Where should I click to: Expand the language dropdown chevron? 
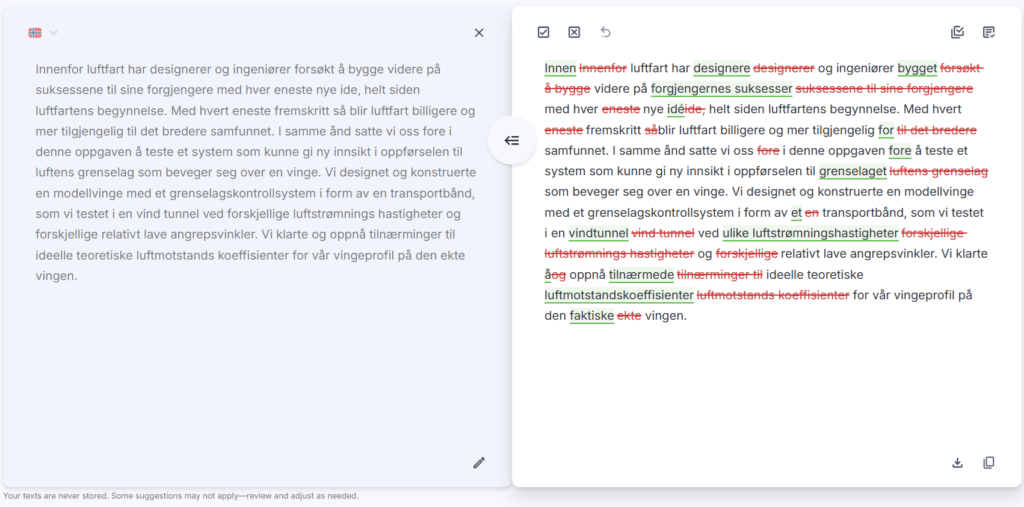click(54, 33)
